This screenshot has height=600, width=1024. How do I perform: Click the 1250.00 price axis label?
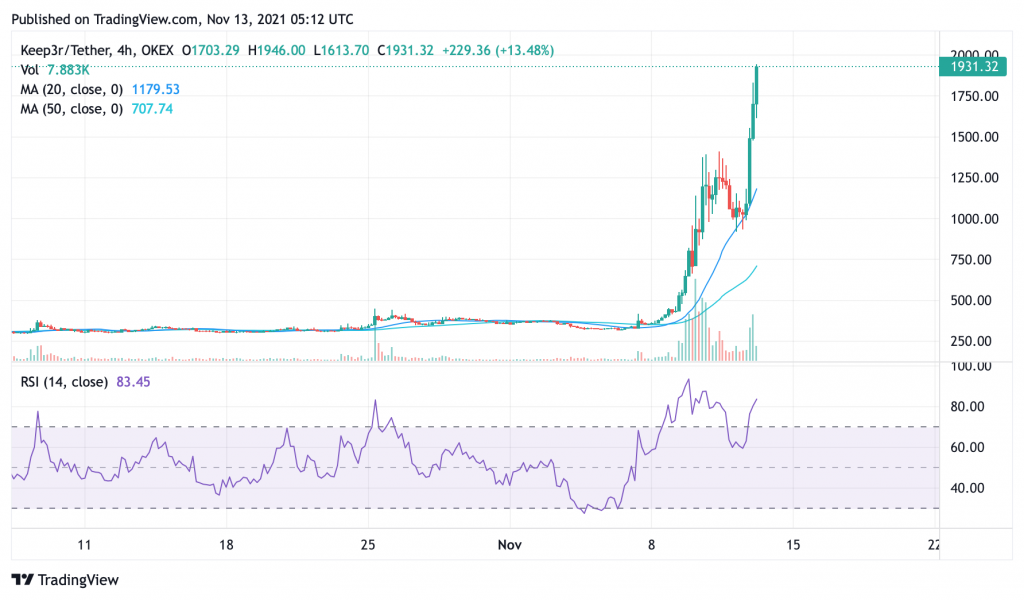click(x=974, y=178)
